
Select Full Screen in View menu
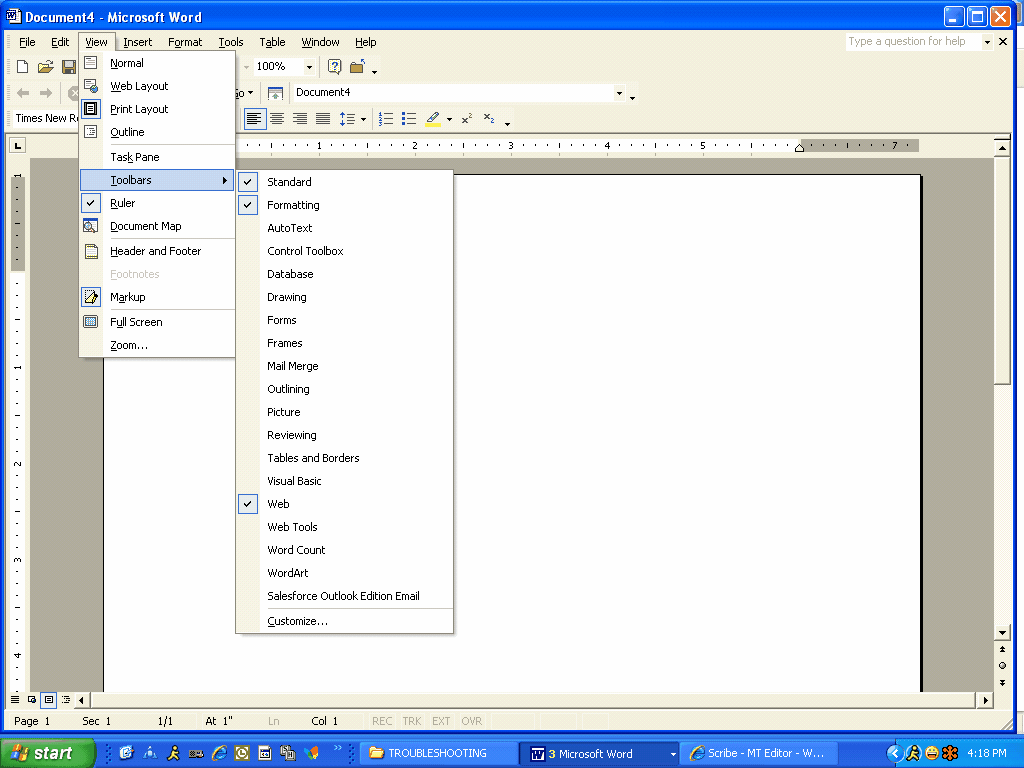(157, 322)
